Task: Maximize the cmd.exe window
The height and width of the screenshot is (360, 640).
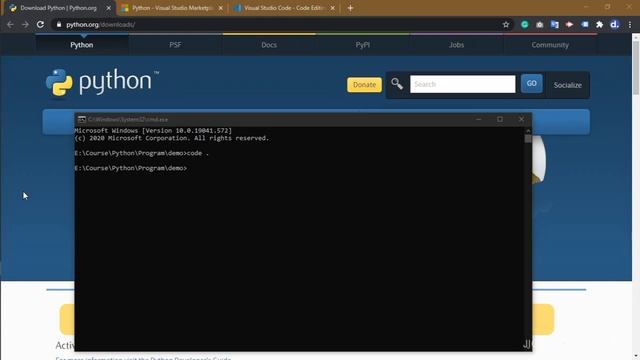Action: tap(500, 119)
